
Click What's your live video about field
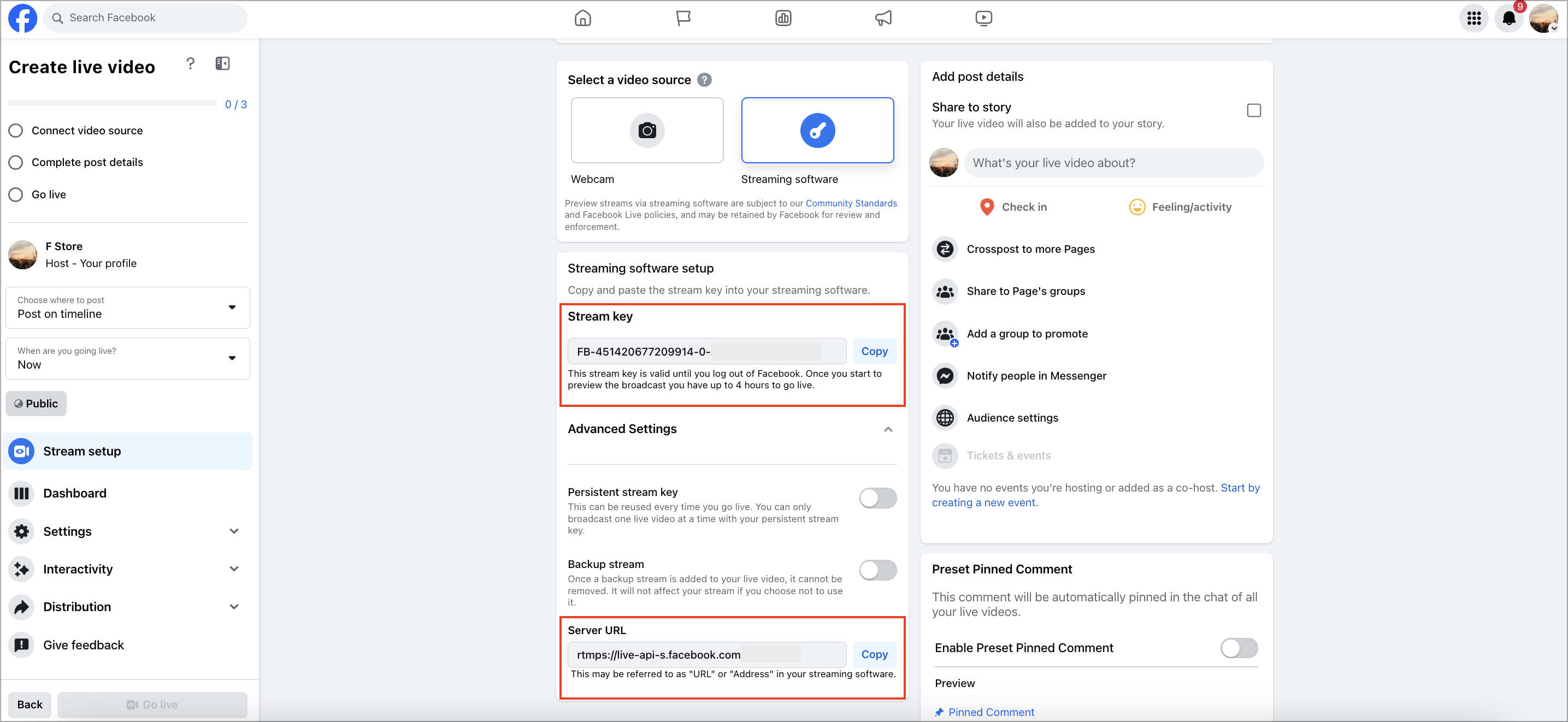pos(1113,163)
